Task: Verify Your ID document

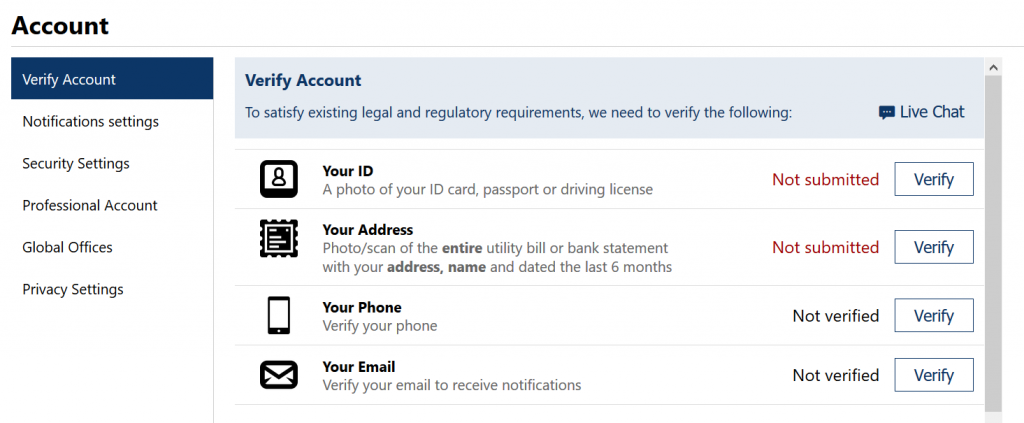Action: 933,179
